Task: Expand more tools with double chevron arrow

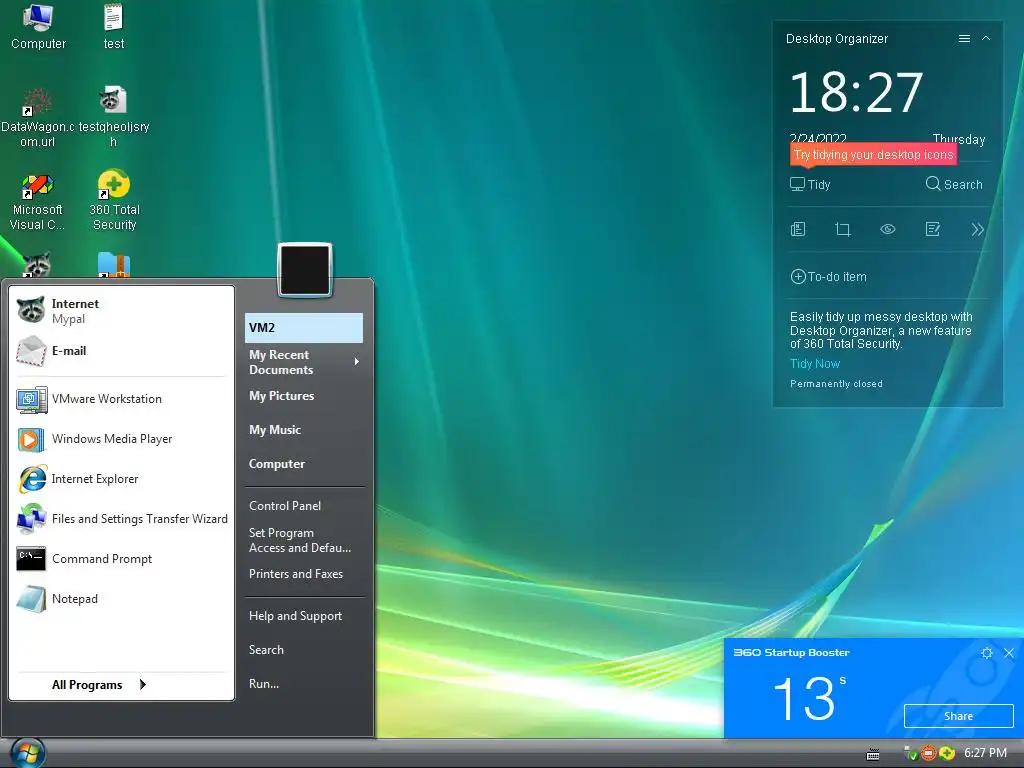Action: 977,229
